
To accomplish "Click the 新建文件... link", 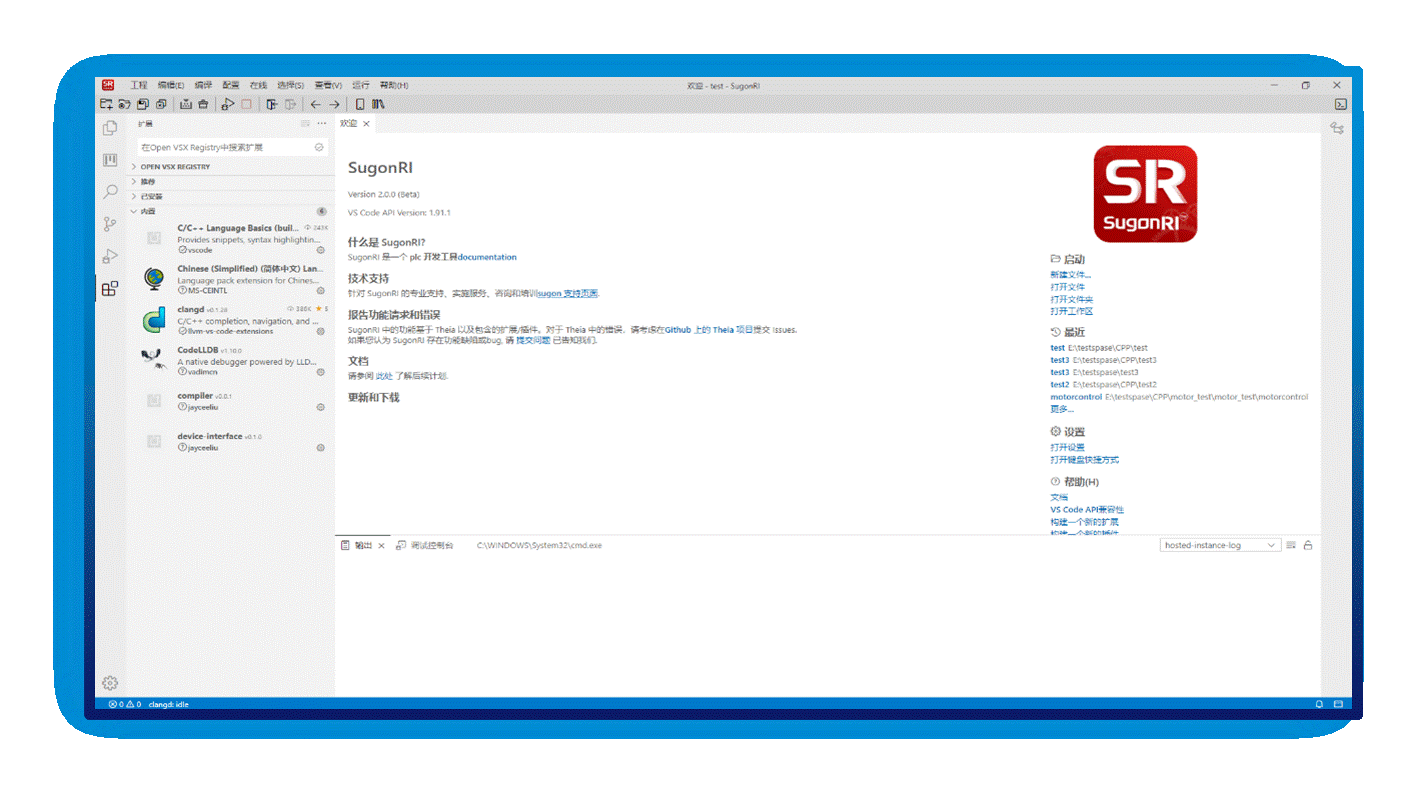I will pos(1070,274).
